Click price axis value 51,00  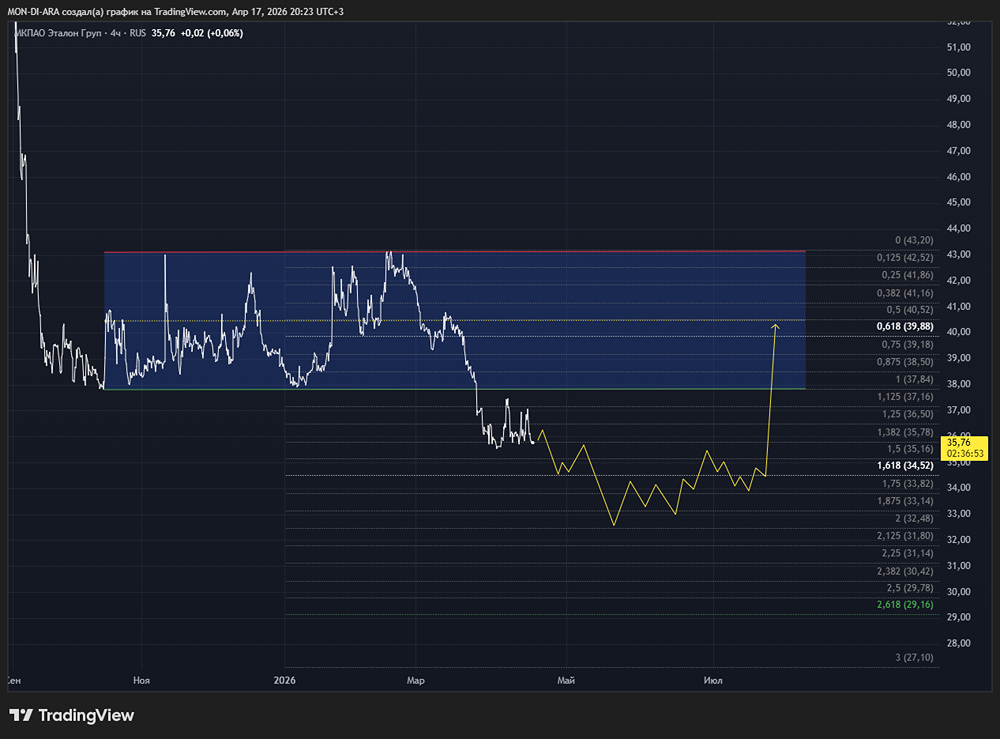pyautogui.click(x=959, y=47)
